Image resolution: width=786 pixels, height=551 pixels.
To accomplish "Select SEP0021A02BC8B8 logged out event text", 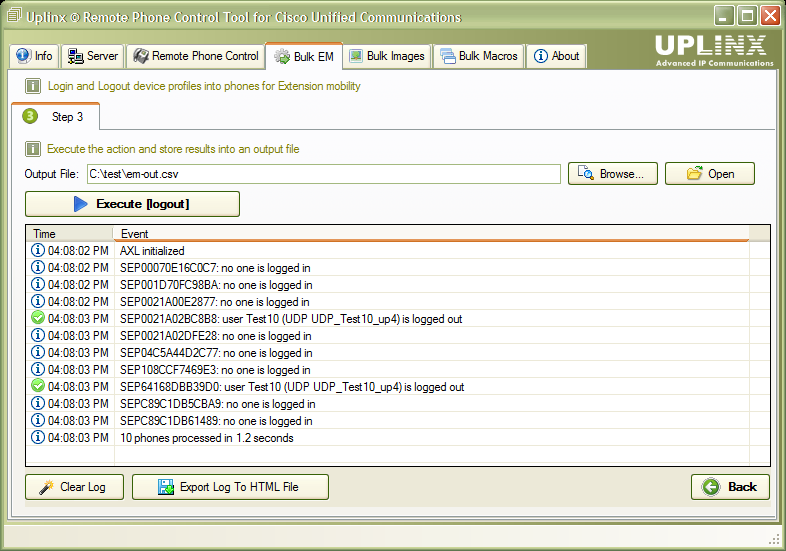I will pyautogui.click(x=291, y=319).
